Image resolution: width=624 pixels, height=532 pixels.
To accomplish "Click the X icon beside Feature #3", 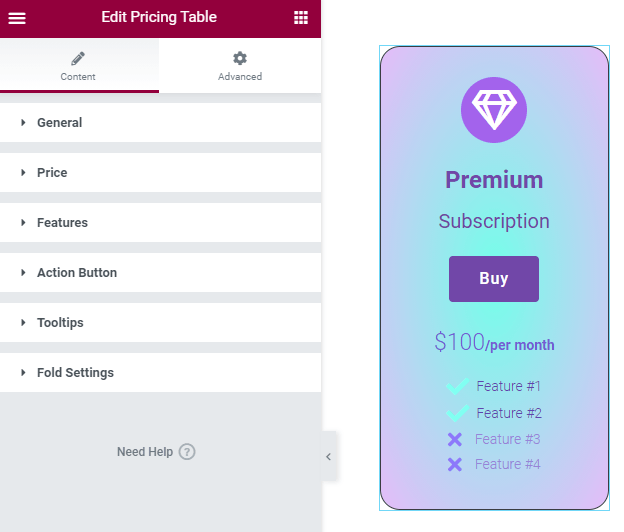I will 454,439.
